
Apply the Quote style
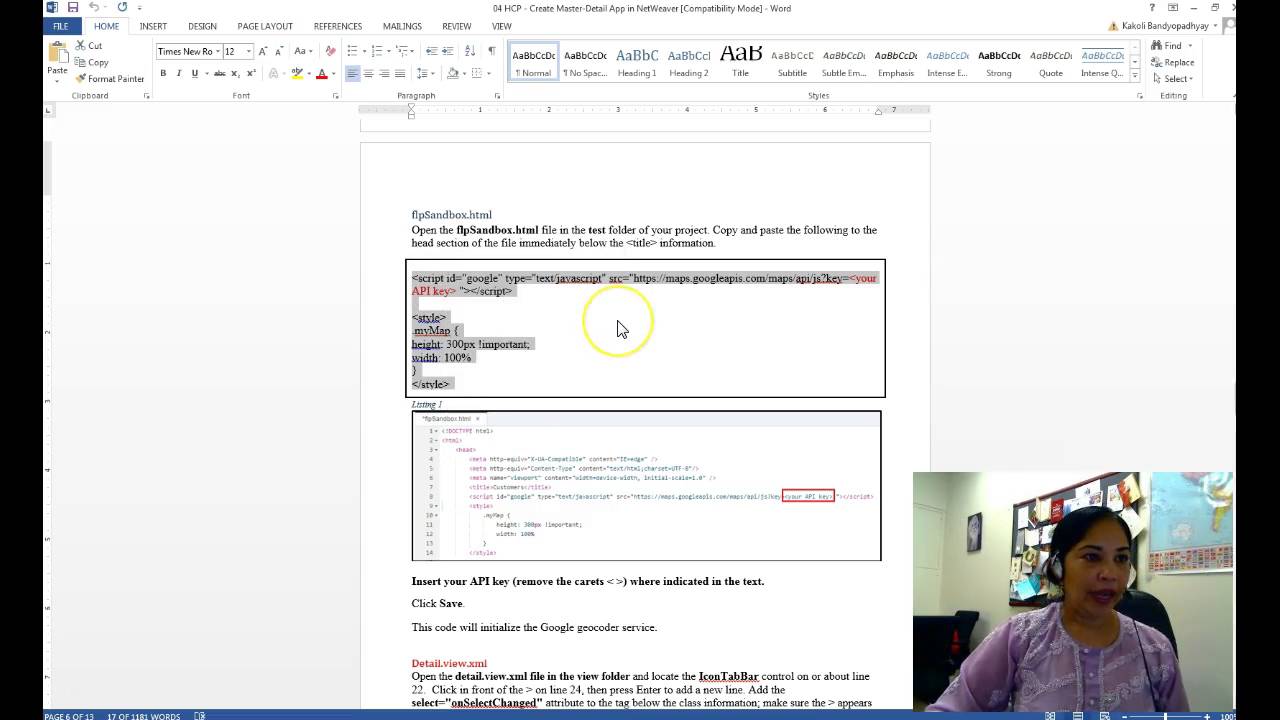coord(1051,62)
